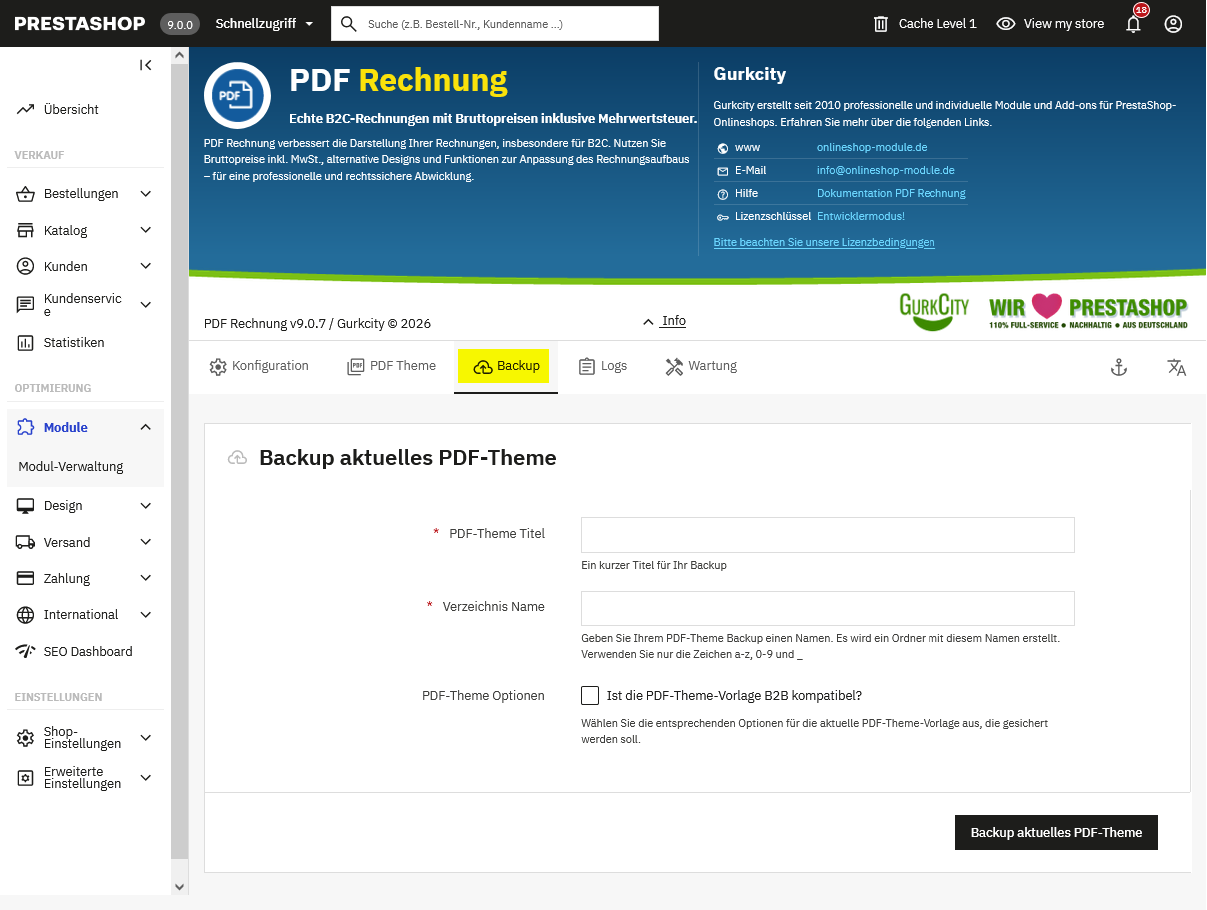
Task: Click the search magnifier icon
Action: [349, 24]
